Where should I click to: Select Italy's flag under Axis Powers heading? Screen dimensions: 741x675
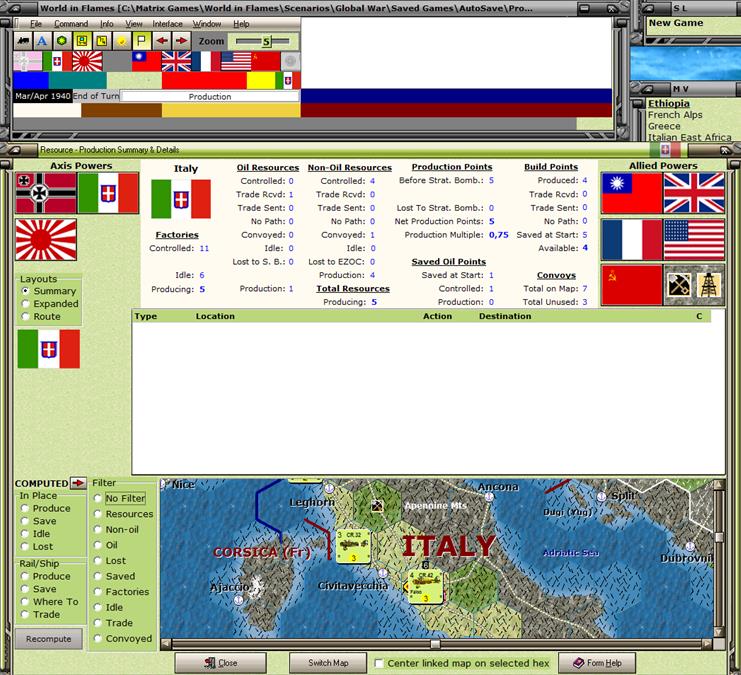tap(108, 193)
